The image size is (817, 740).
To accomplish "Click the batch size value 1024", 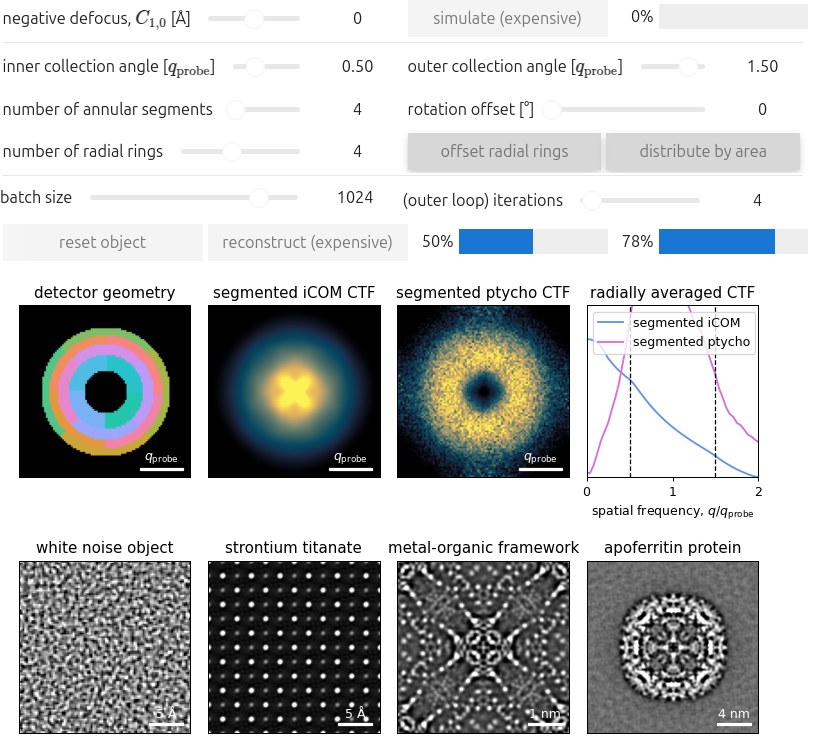I will (x=355, y=198).
